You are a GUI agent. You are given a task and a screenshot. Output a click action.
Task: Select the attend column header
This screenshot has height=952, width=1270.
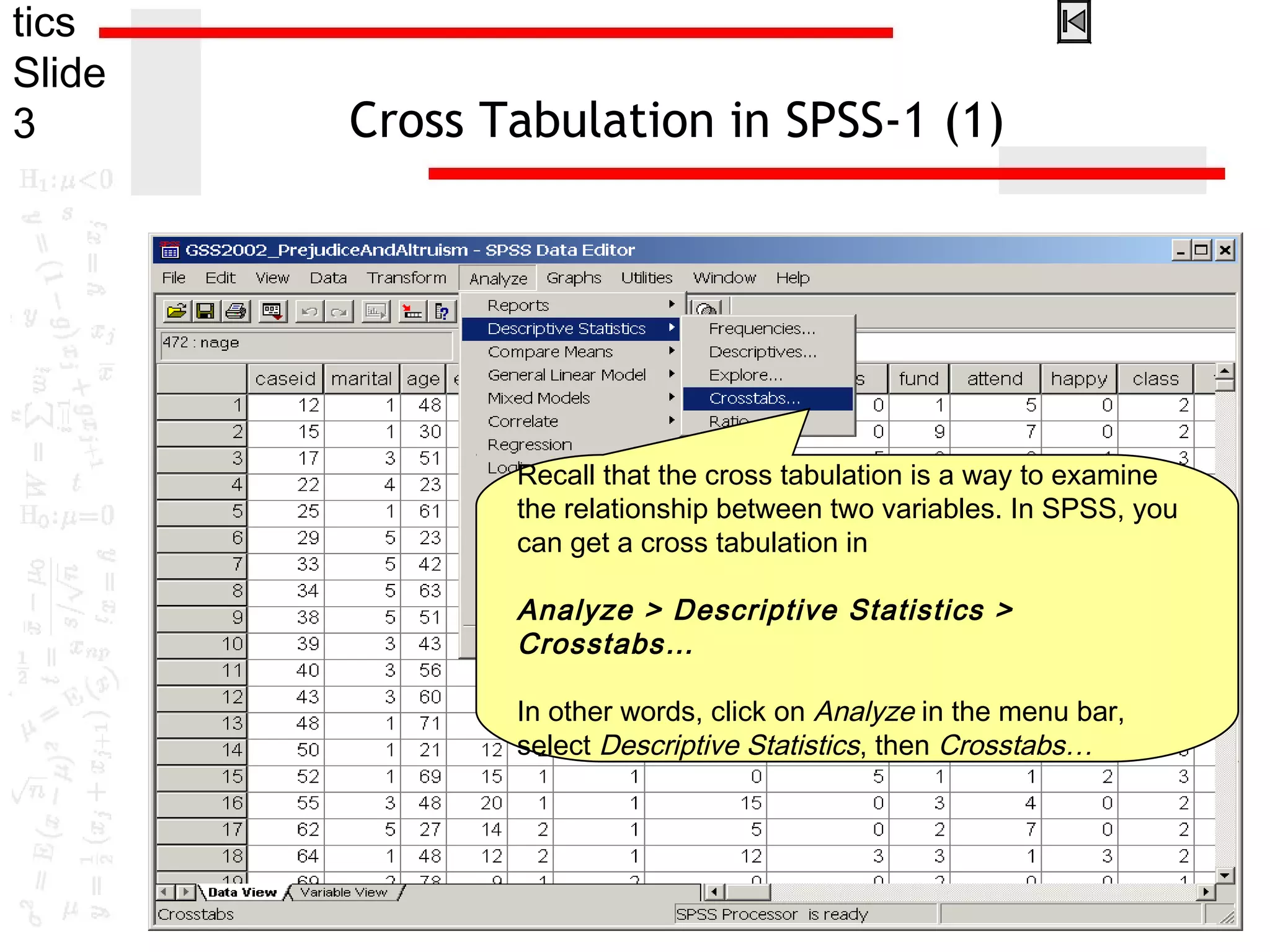click(995, 379)
